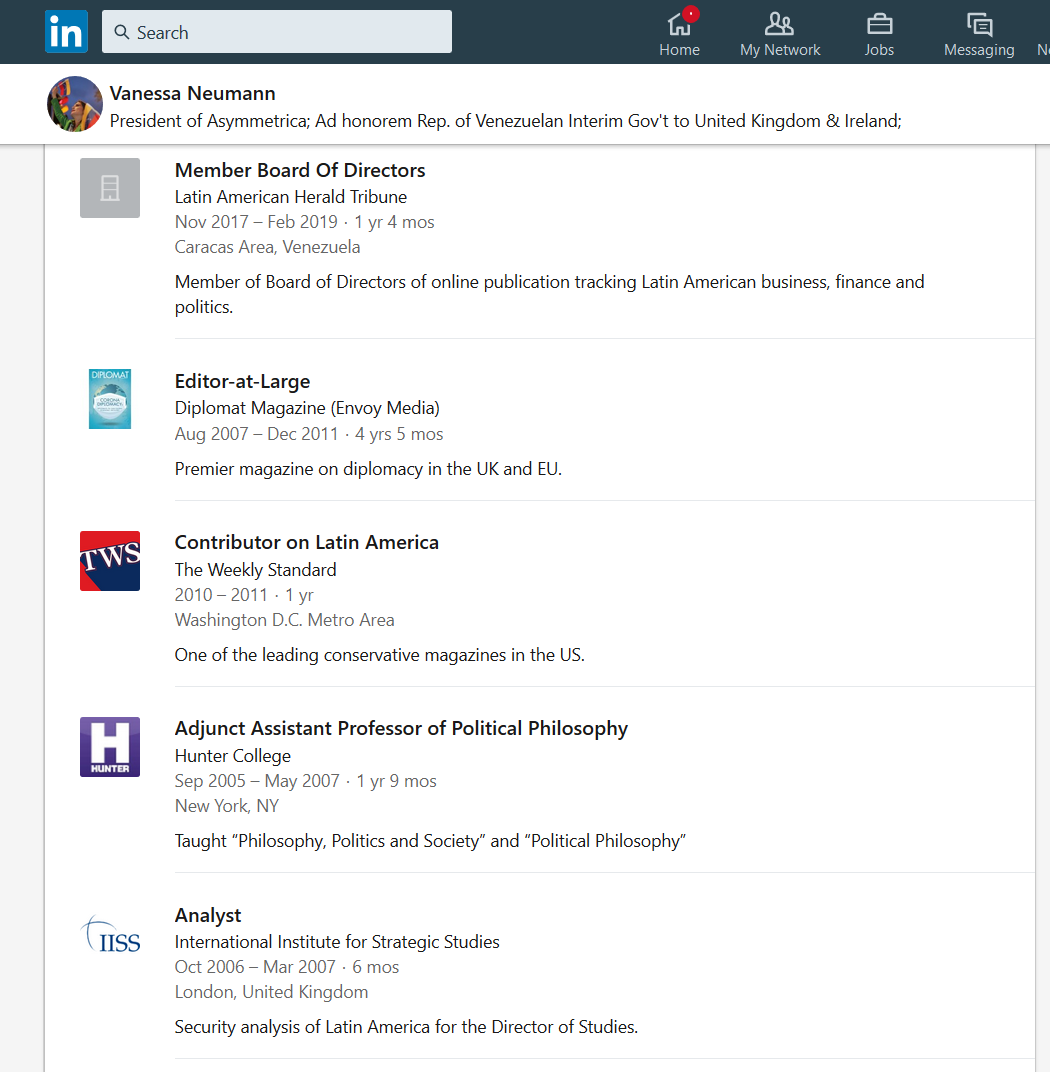Click 'One of the leading conservative magazines' description
1050x1072 pixels.
379,655
